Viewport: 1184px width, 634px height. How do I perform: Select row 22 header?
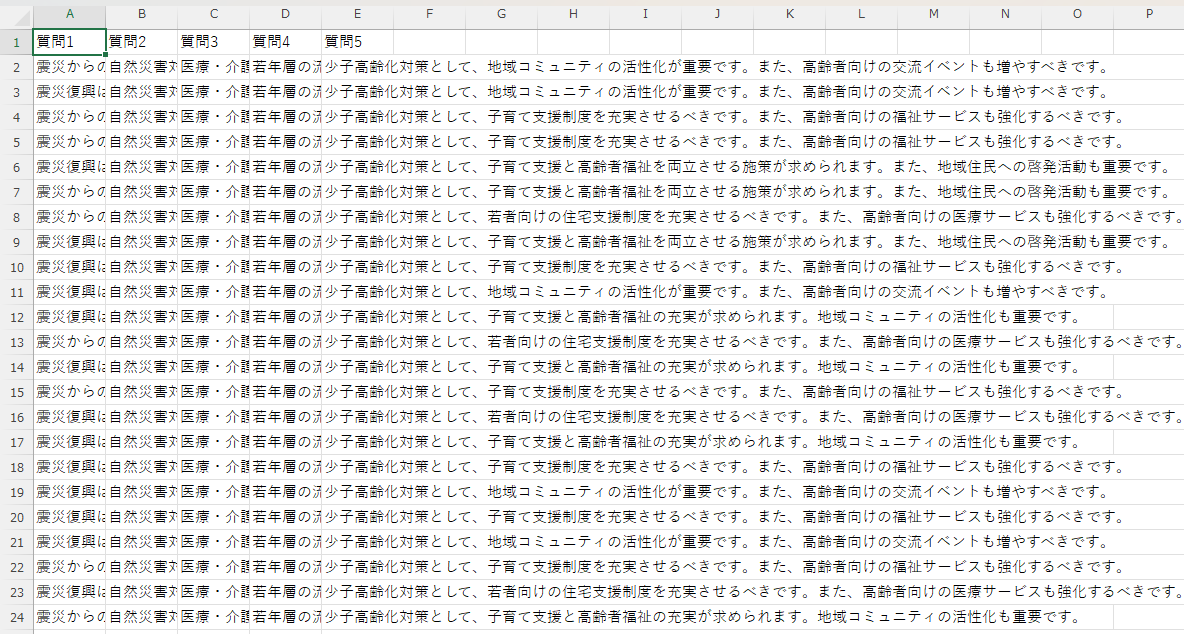pyautogui.click(x=17, y=565)
